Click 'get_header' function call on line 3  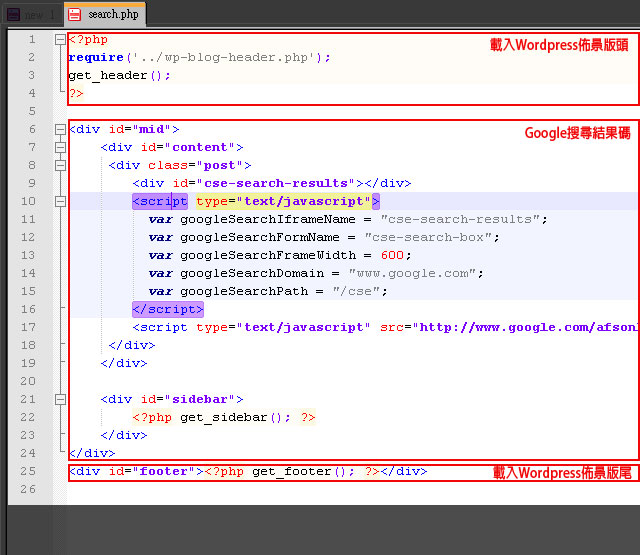click(108, 75)
